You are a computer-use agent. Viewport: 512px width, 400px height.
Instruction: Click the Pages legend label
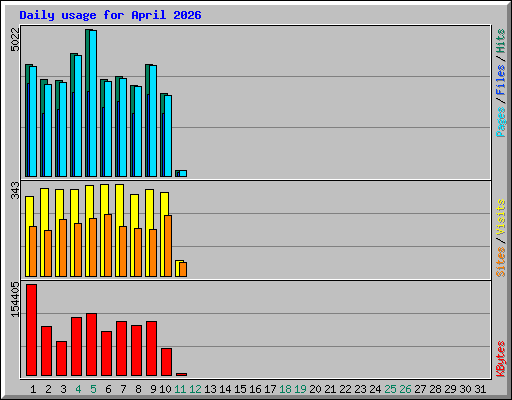pos(500,122)
